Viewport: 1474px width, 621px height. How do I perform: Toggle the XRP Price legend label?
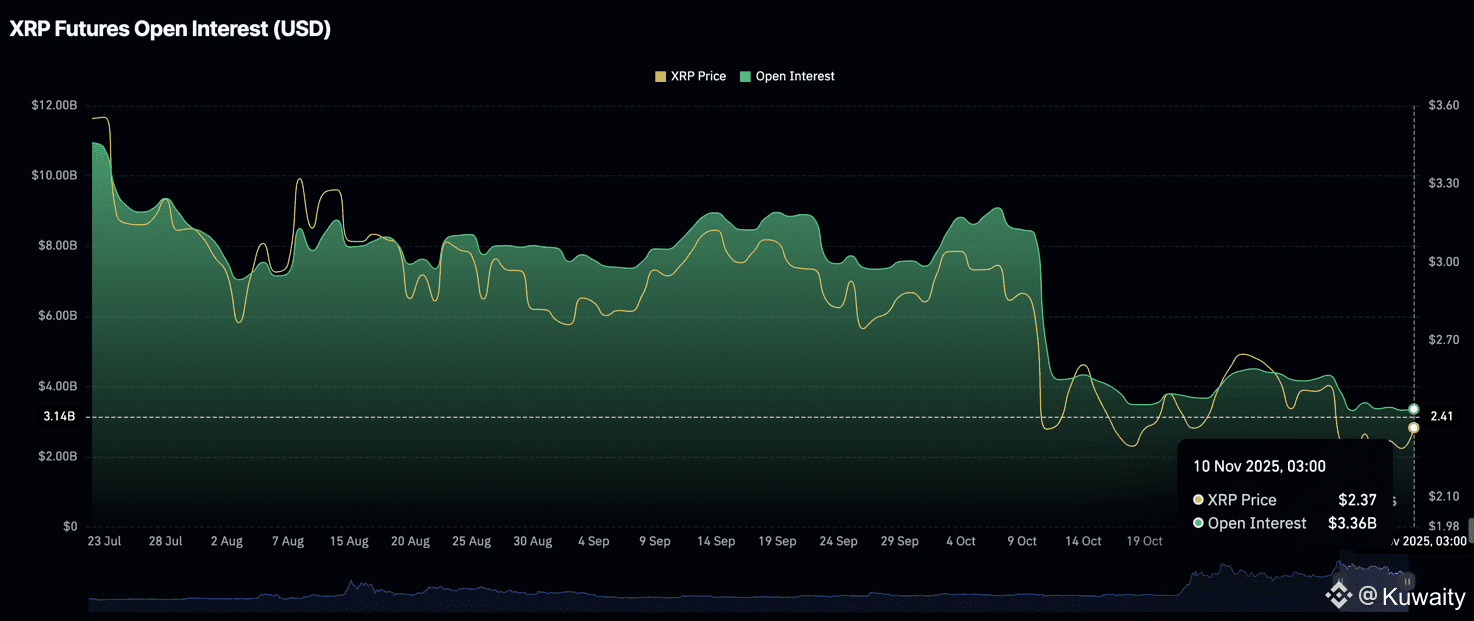(698, 76)
